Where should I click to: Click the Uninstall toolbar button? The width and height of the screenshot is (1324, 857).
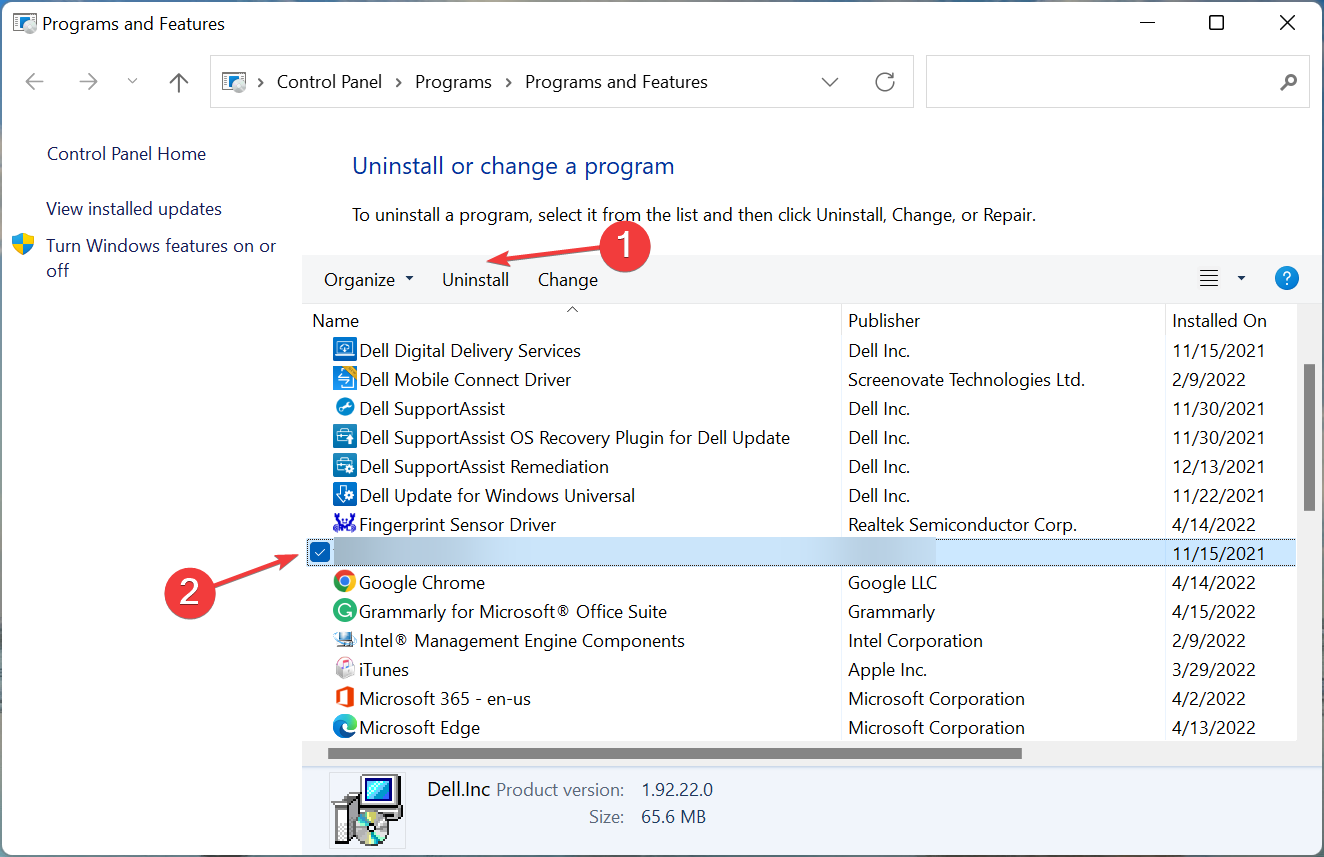pos(476,280)
